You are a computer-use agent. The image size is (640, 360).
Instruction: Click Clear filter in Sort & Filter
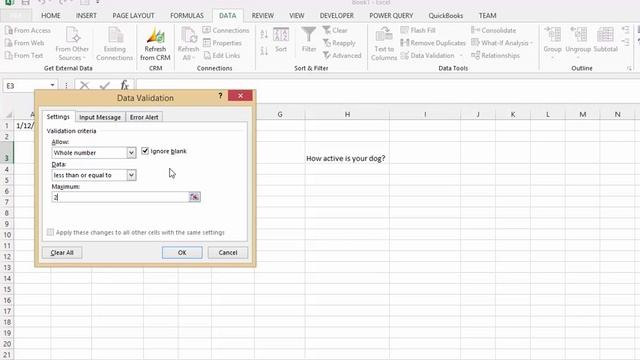point(335,30)
